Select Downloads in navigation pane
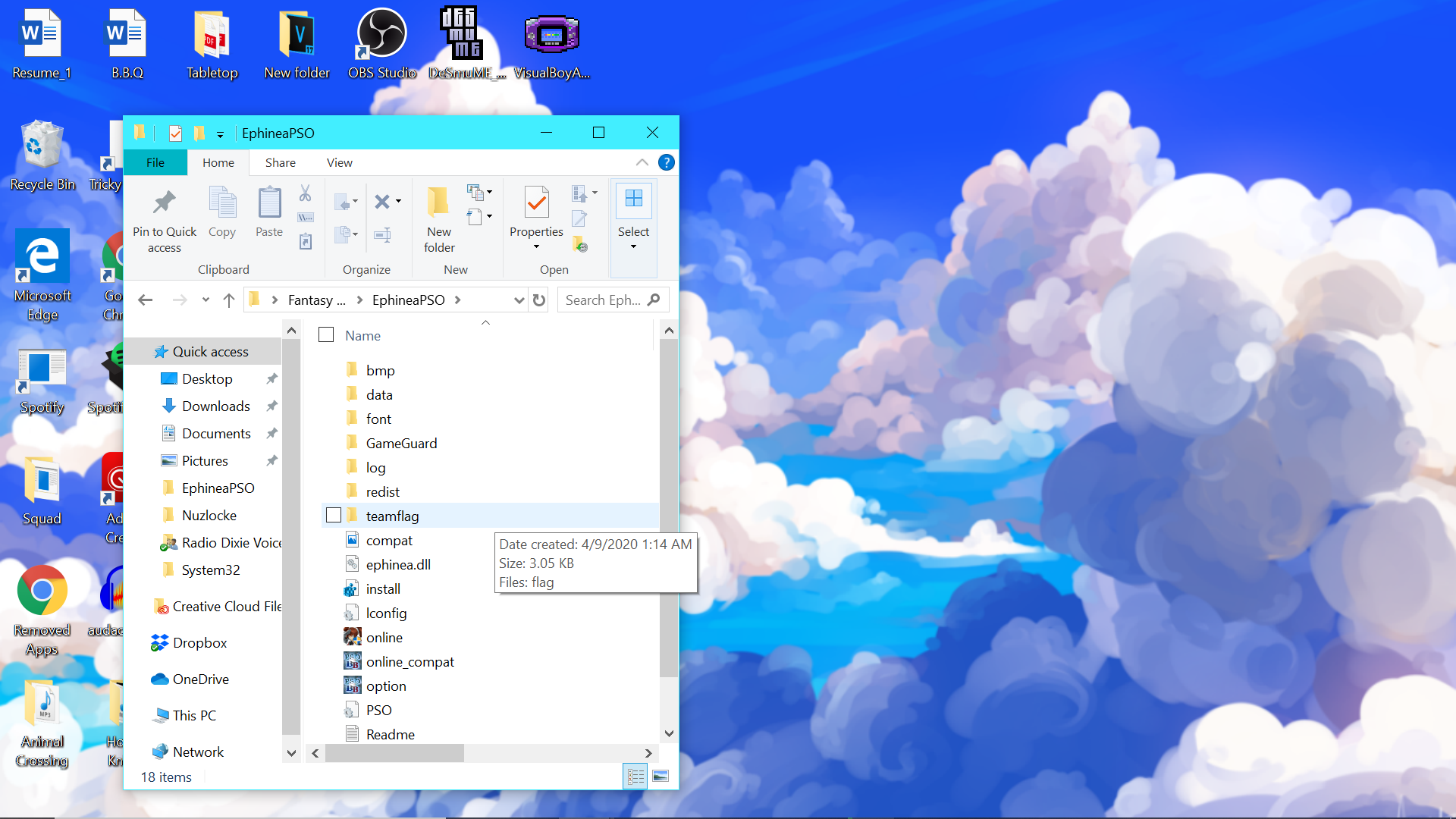The height and width of the screenshot is (819, 1456). click(x=215, y=406)
